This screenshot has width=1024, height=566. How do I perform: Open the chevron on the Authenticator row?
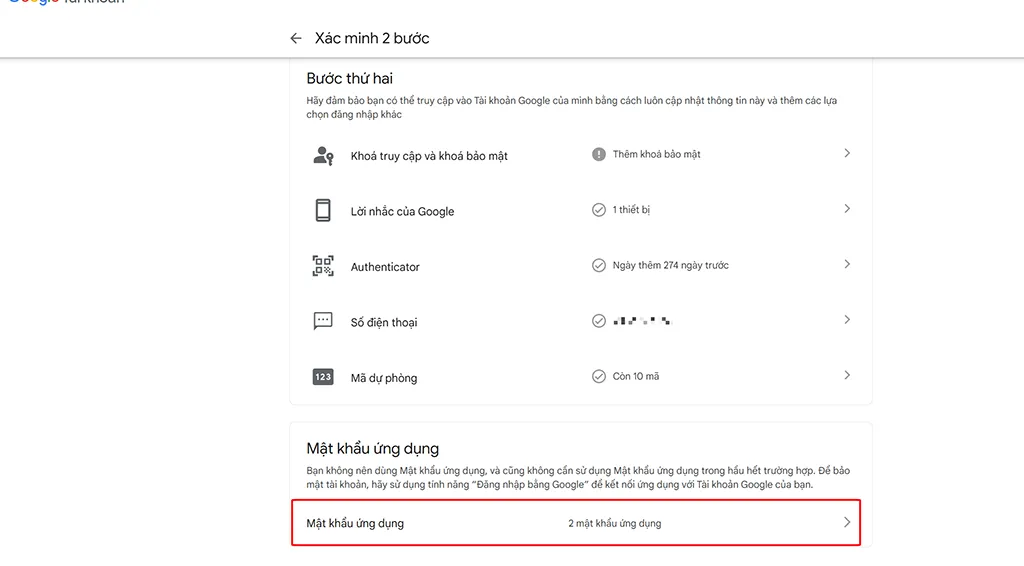[x=847, y=264]
